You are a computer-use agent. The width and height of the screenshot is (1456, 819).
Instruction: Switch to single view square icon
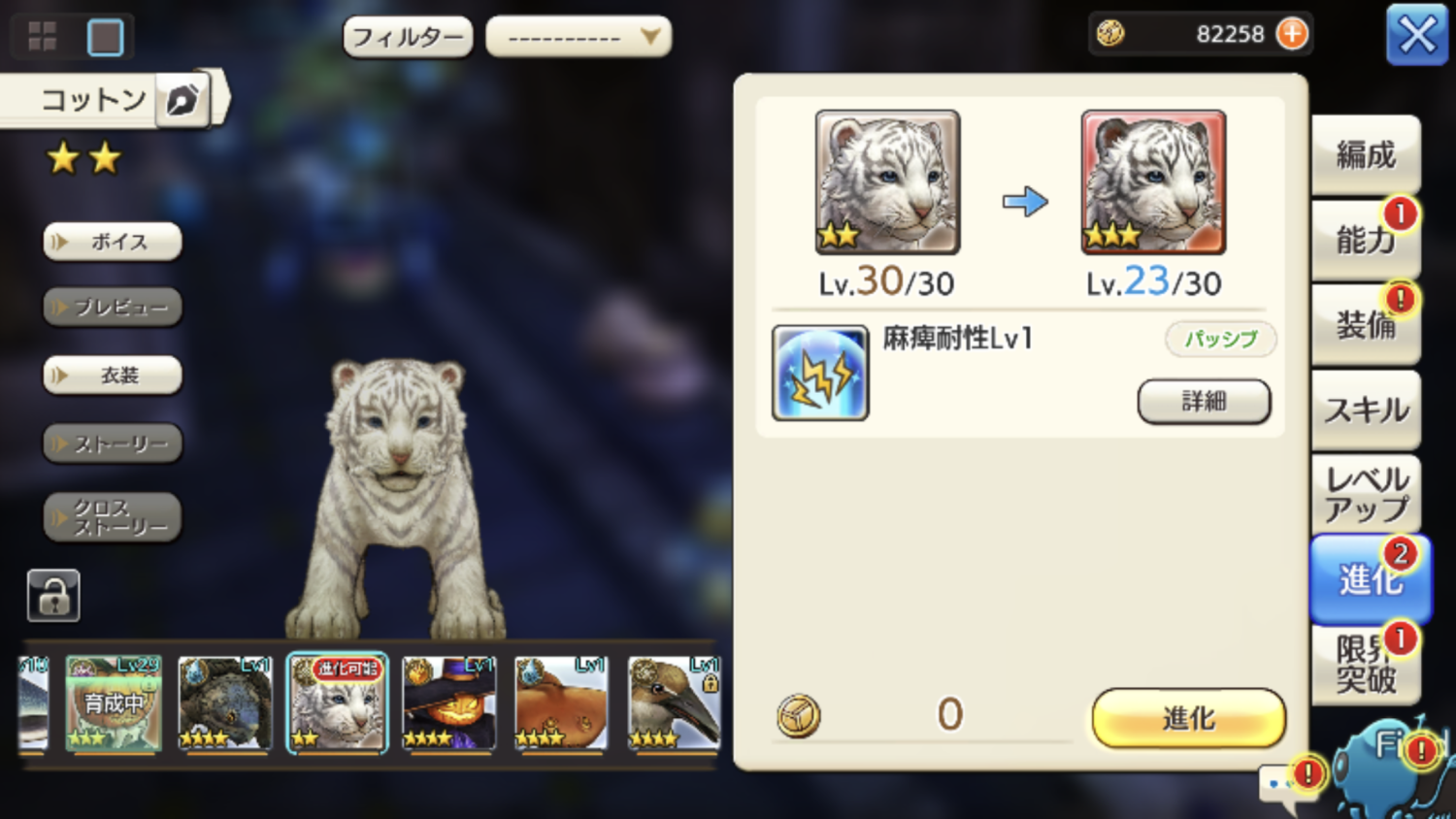click(x=105, y=37)
